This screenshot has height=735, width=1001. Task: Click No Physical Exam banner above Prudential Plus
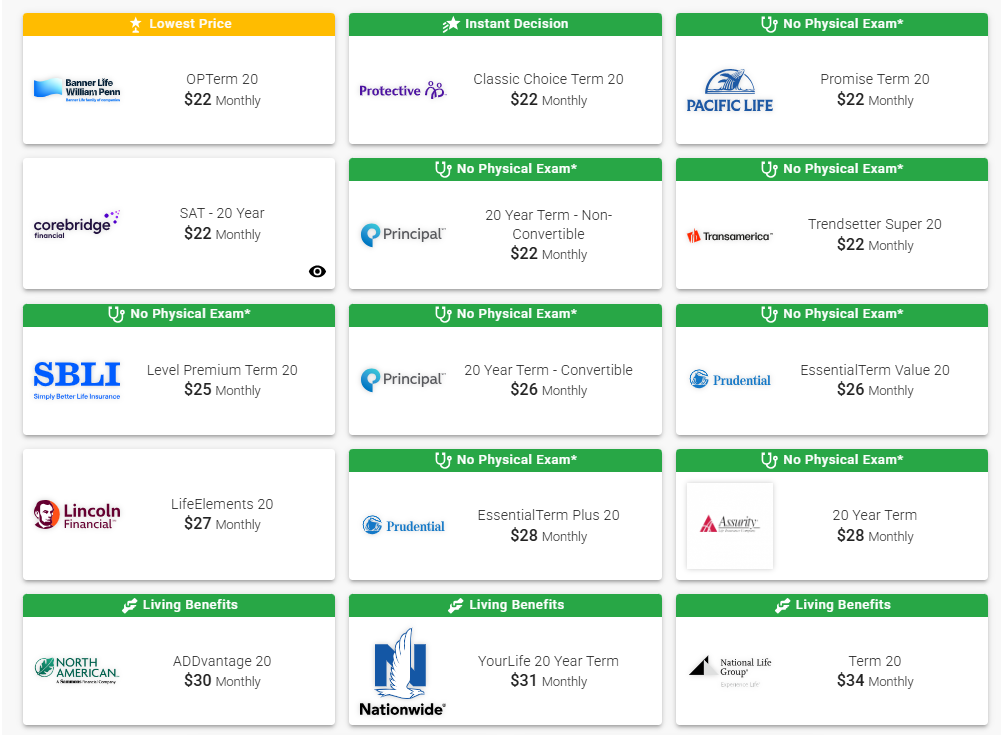tap(505, 460)
